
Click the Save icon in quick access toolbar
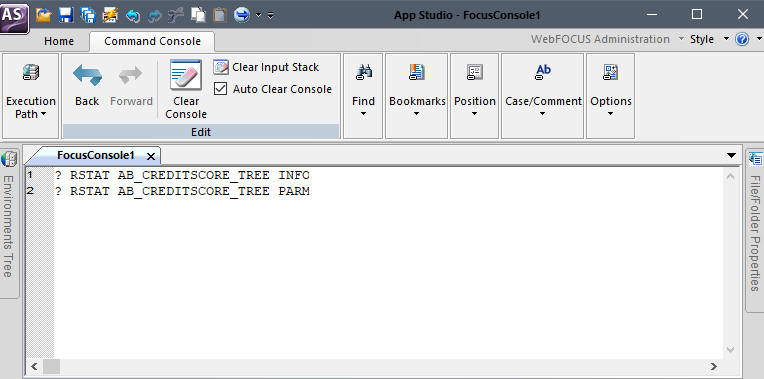pos(66,15)
